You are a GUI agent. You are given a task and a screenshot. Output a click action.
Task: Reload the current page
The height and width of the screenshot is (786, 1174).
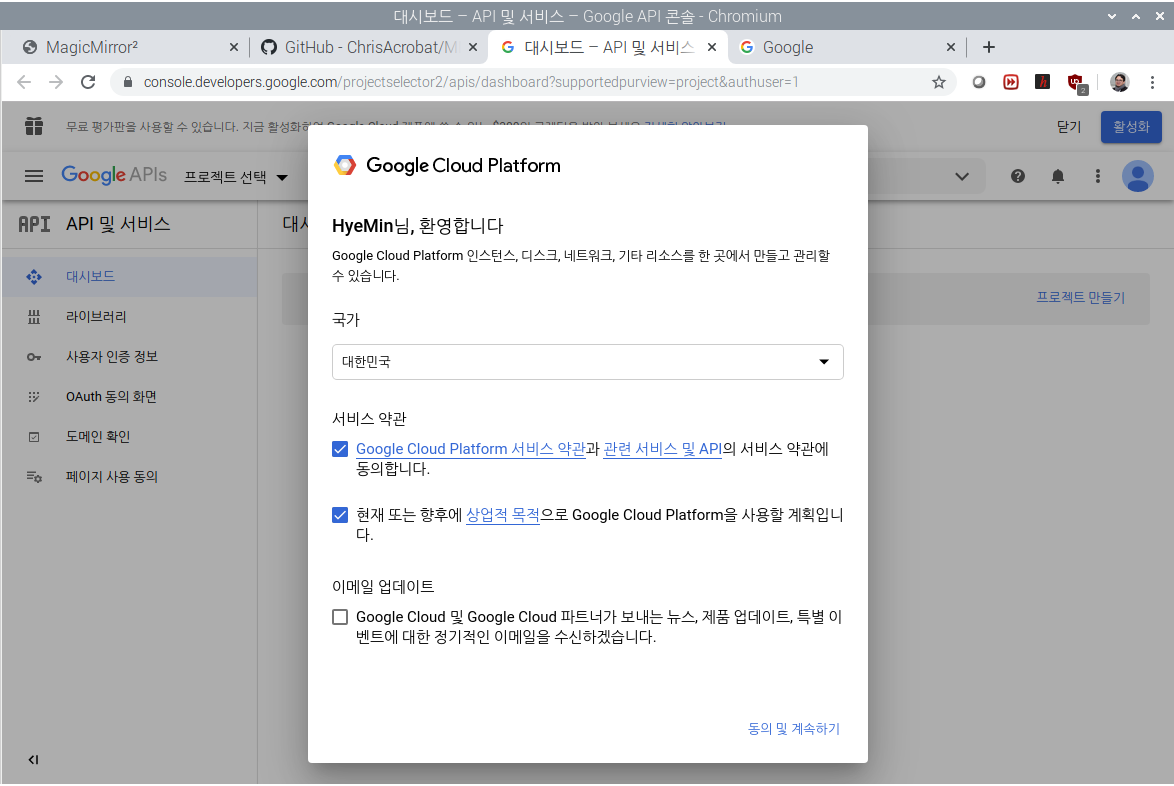click(x=88, y=82)
